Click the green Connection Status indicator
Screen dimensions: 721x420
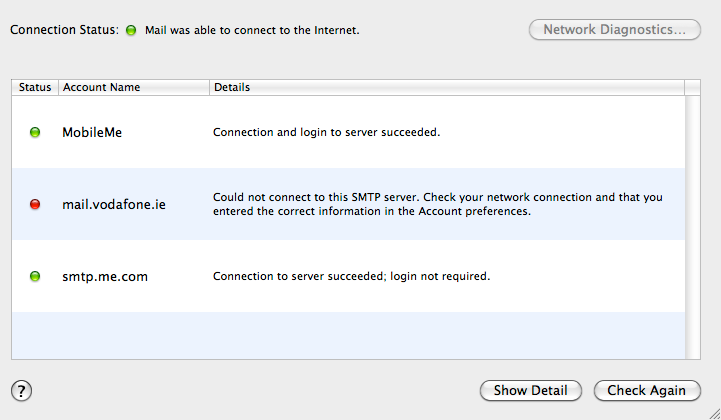[x=131, y=30]
